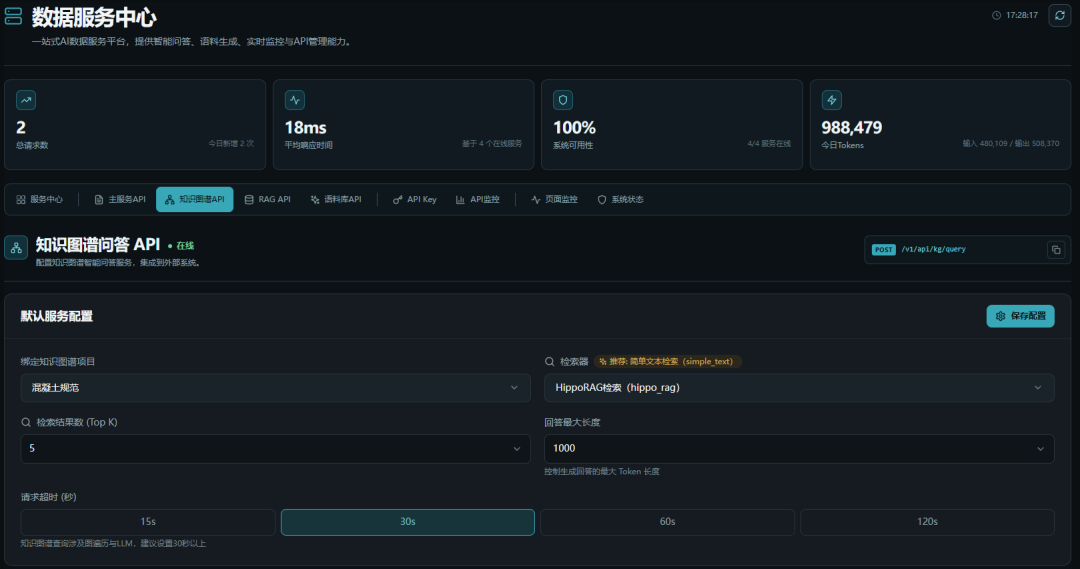This screenshot has width=1080, height=569.
Task: Click the trend icon in 总请求数 card
Action: 26,100
